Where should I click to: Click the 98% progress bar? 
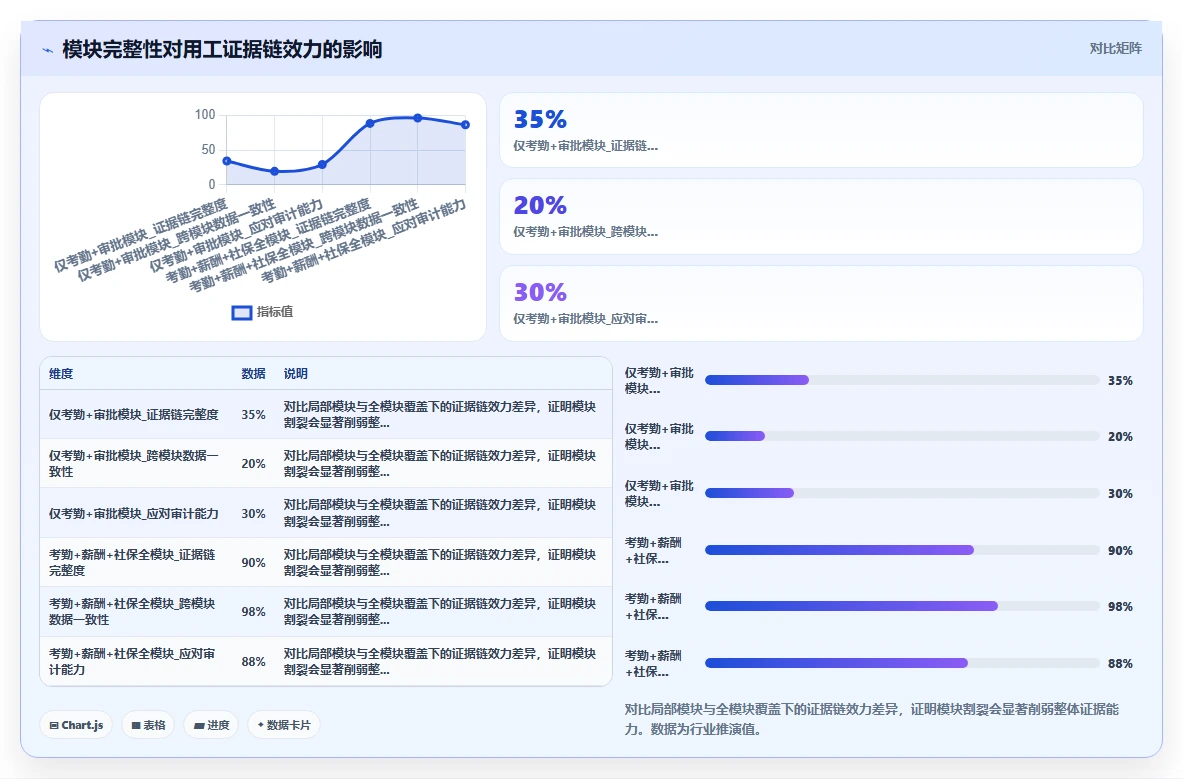(902, 606)
